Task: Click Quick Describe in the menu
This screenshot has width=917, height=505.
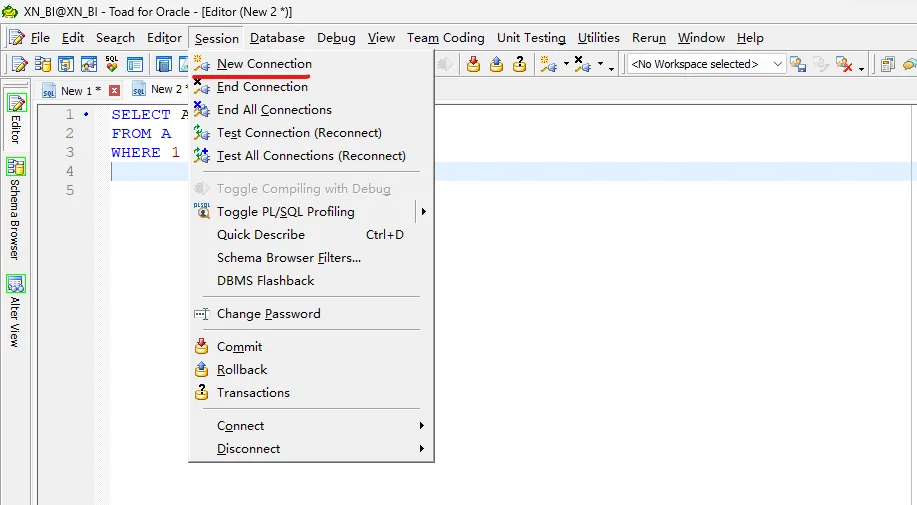Action: [x=260, y=235]
